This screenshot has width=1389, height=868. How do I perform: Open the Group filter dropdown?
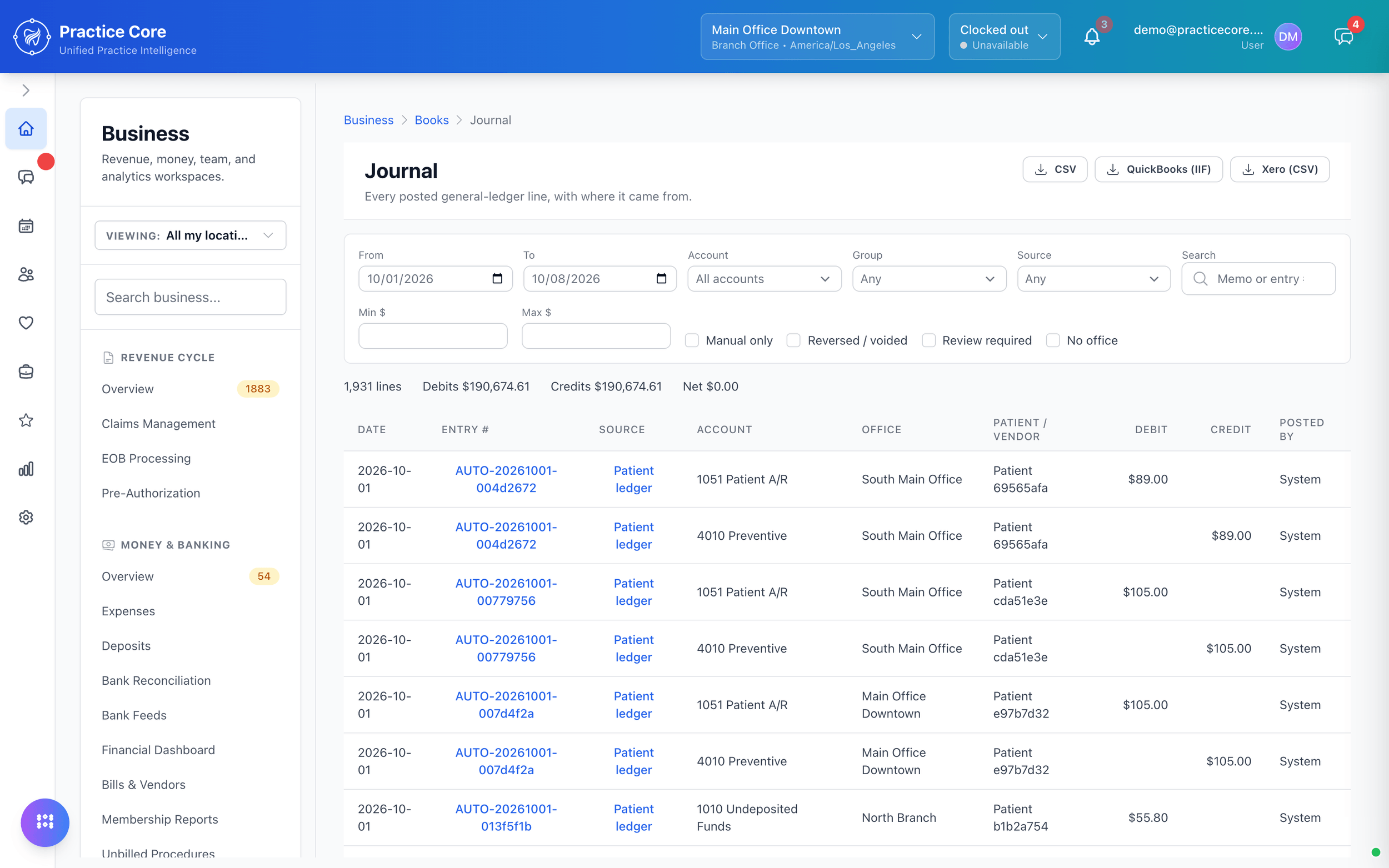click(929, 278)
